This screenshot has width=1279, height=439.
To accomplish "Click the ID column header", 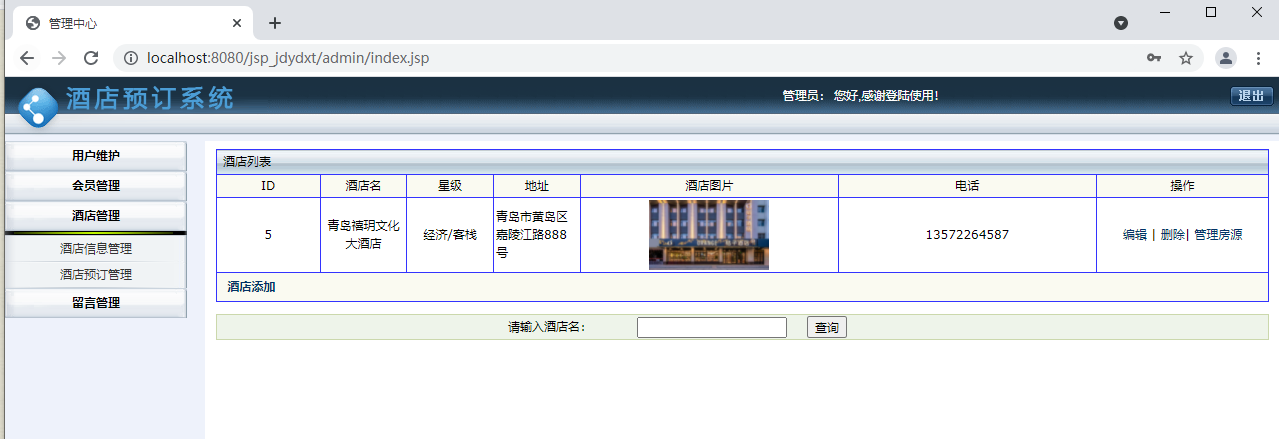I will (268, 186).
